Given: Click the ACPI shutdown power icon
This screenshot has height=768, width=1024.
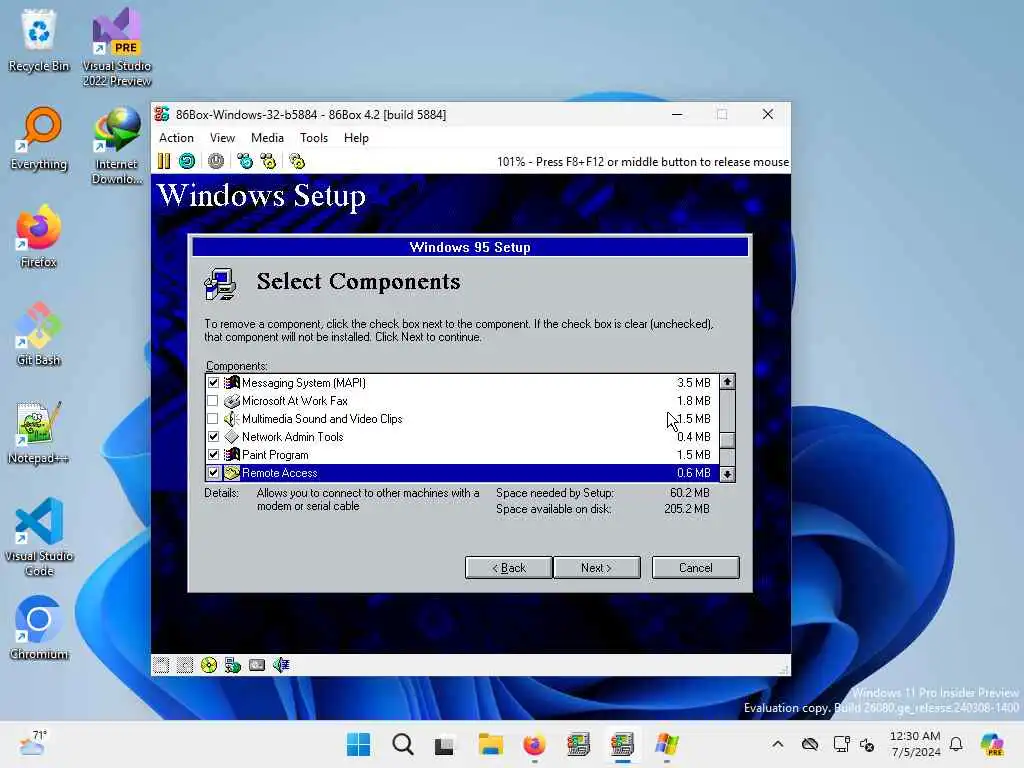Looking at the screenshot, I should coord(216,161).
